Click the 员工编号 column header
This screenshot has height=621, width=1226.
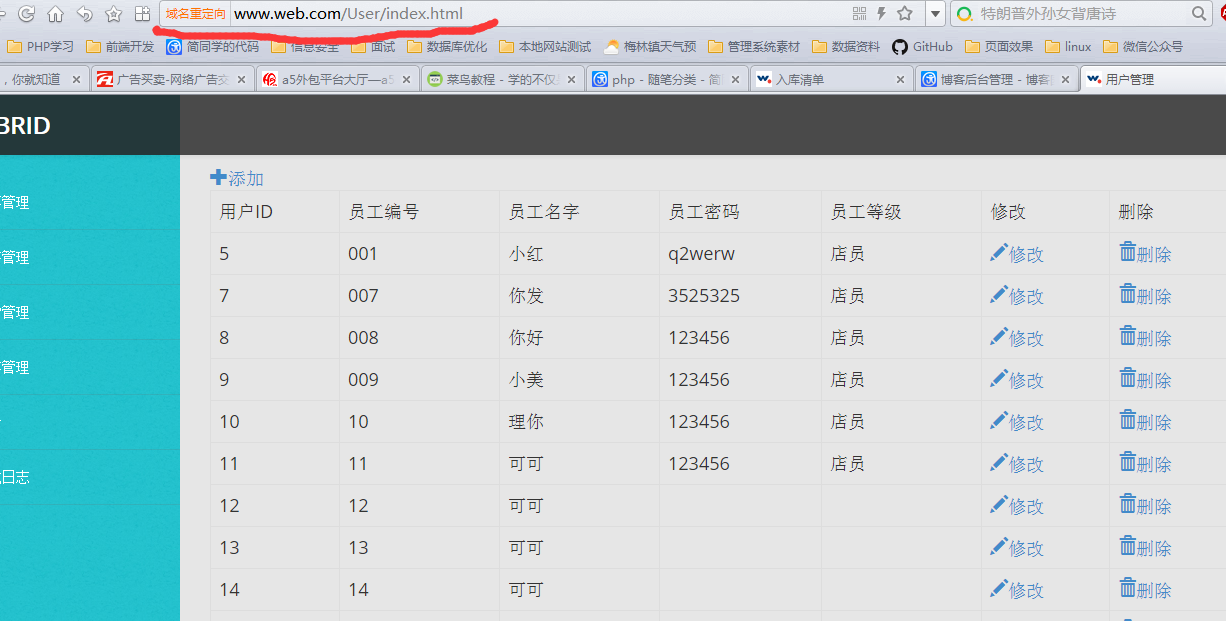383,211
